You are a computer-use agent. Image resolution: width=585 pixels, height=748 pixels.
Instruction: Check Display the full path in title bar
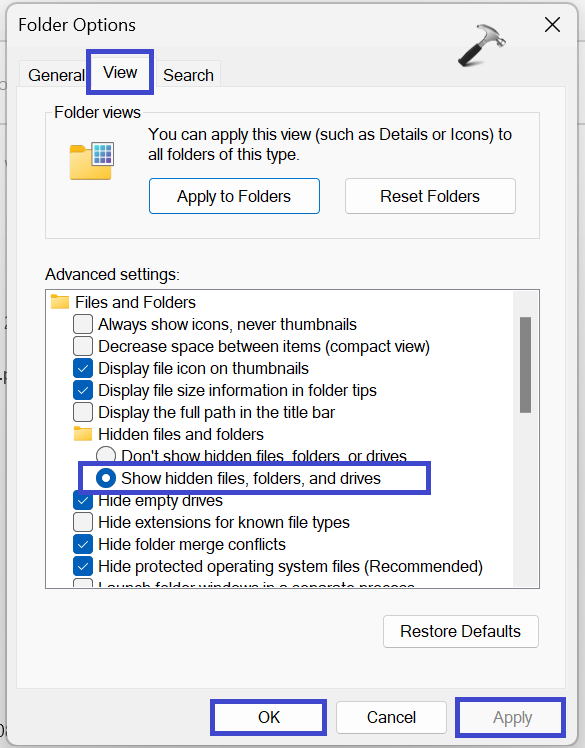click(x=83, y=412)
